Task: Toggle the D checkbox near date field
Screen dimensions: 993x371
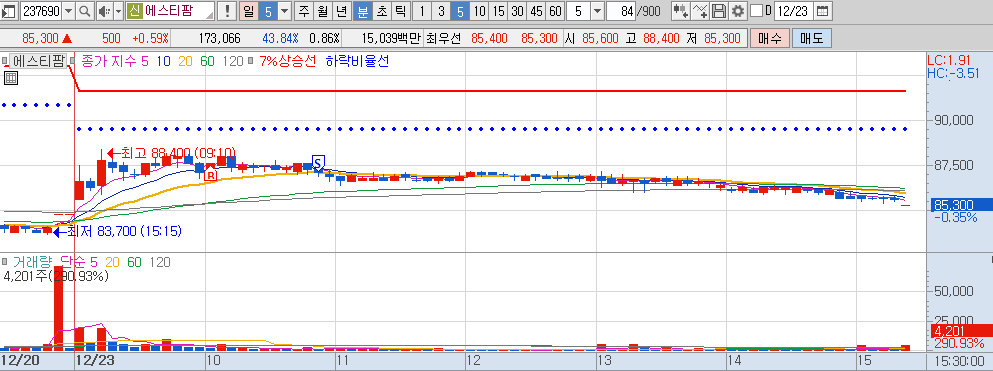Action: [756, 11]
